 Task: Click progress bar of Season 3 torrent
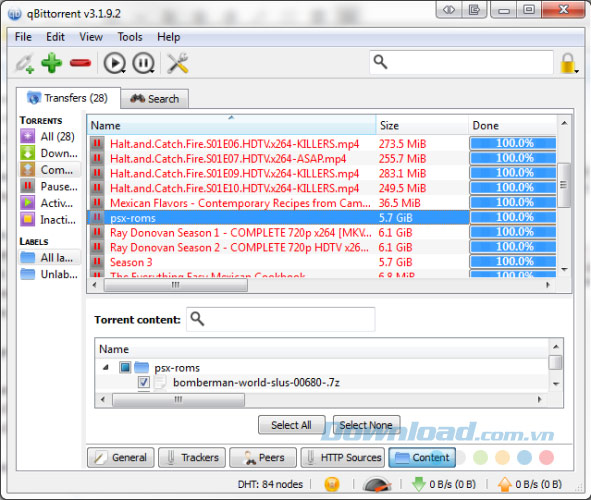click(x=513, y=261)
